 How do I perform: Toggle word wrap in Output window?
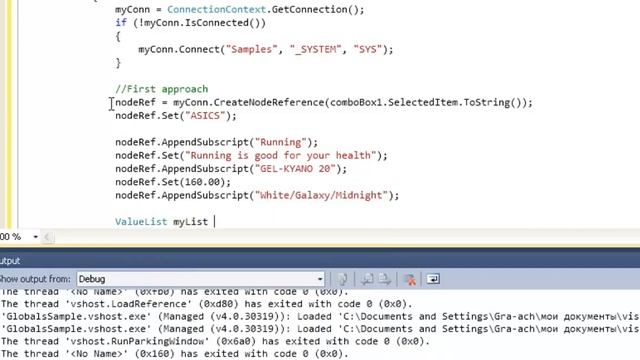tap(433, 279)
